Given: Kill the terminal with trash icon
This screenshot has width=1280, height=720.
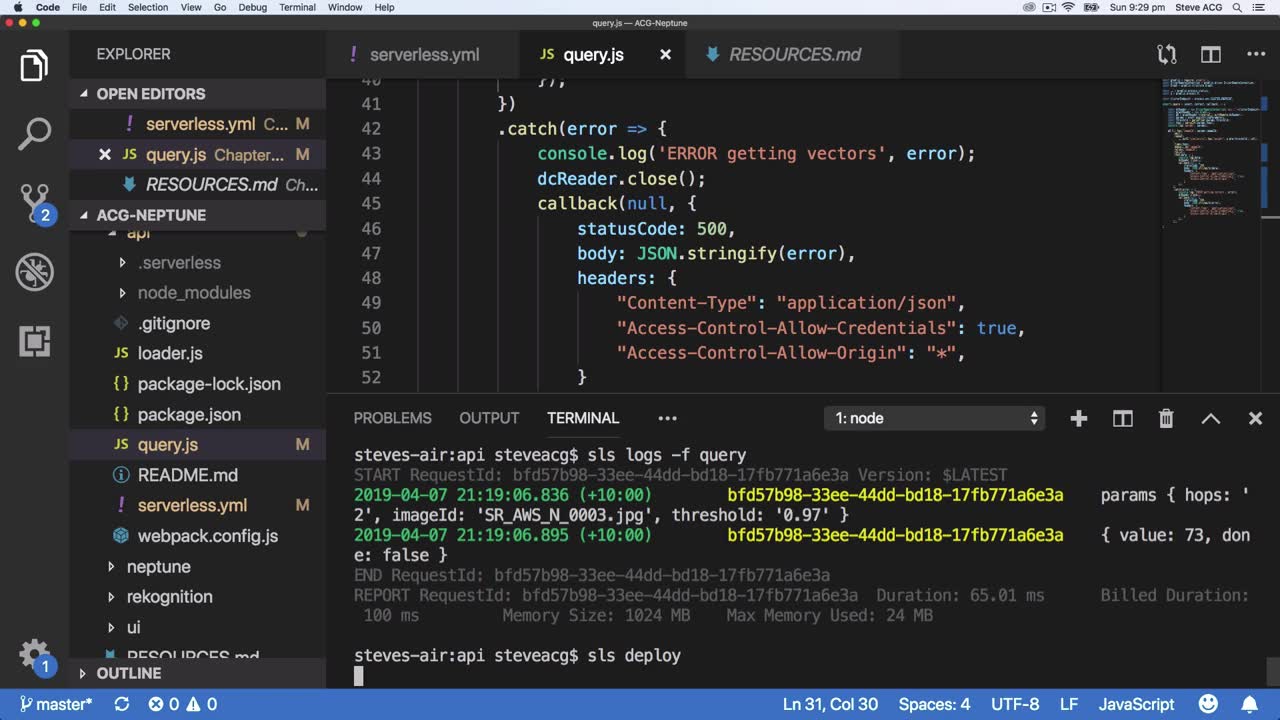Looking at the screenshot, I should coord(1166,419).
